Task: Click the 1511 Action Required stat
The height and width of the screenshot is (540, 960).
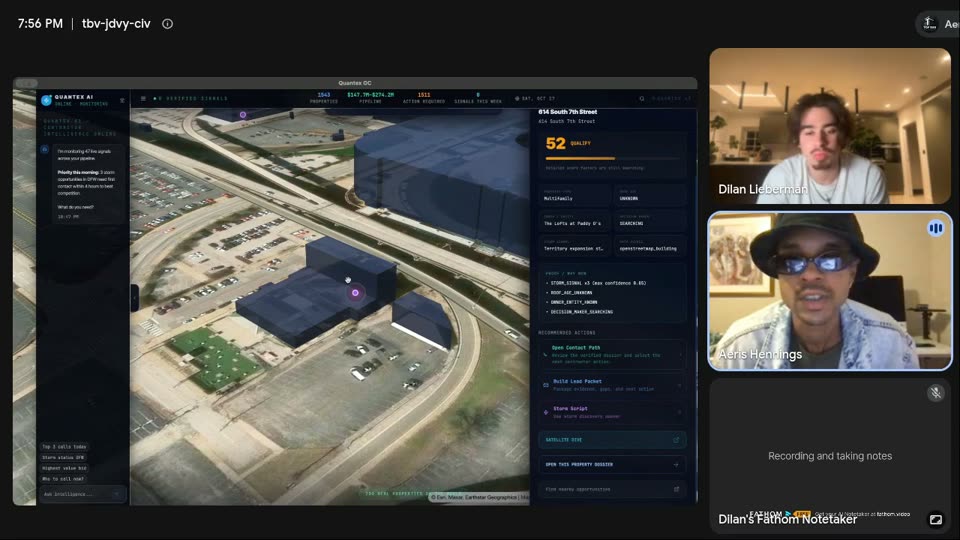Action: click(424, 98)
